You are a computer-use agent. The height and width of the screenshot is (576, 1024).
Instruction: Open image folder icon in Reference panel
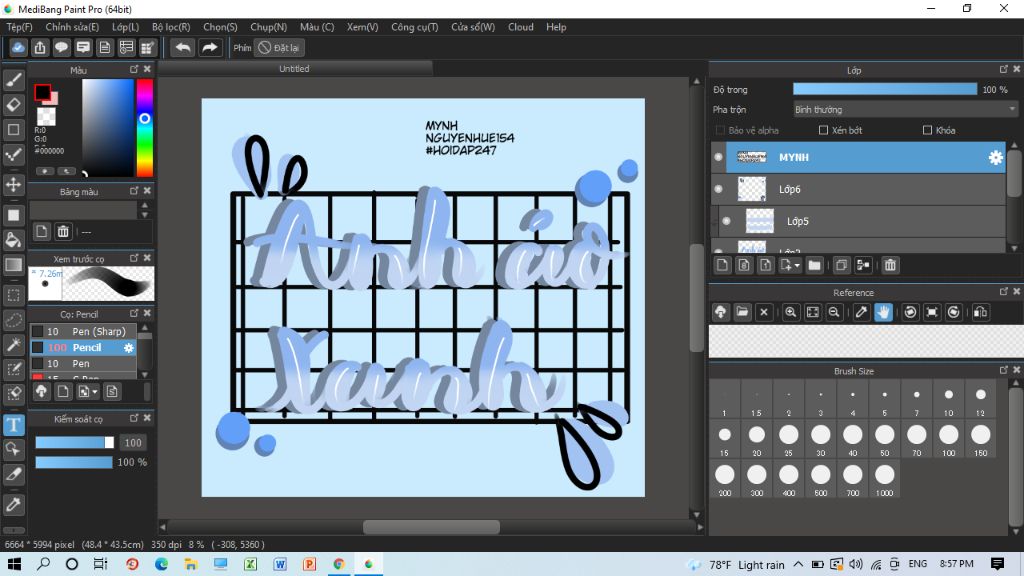coord(743,312)
